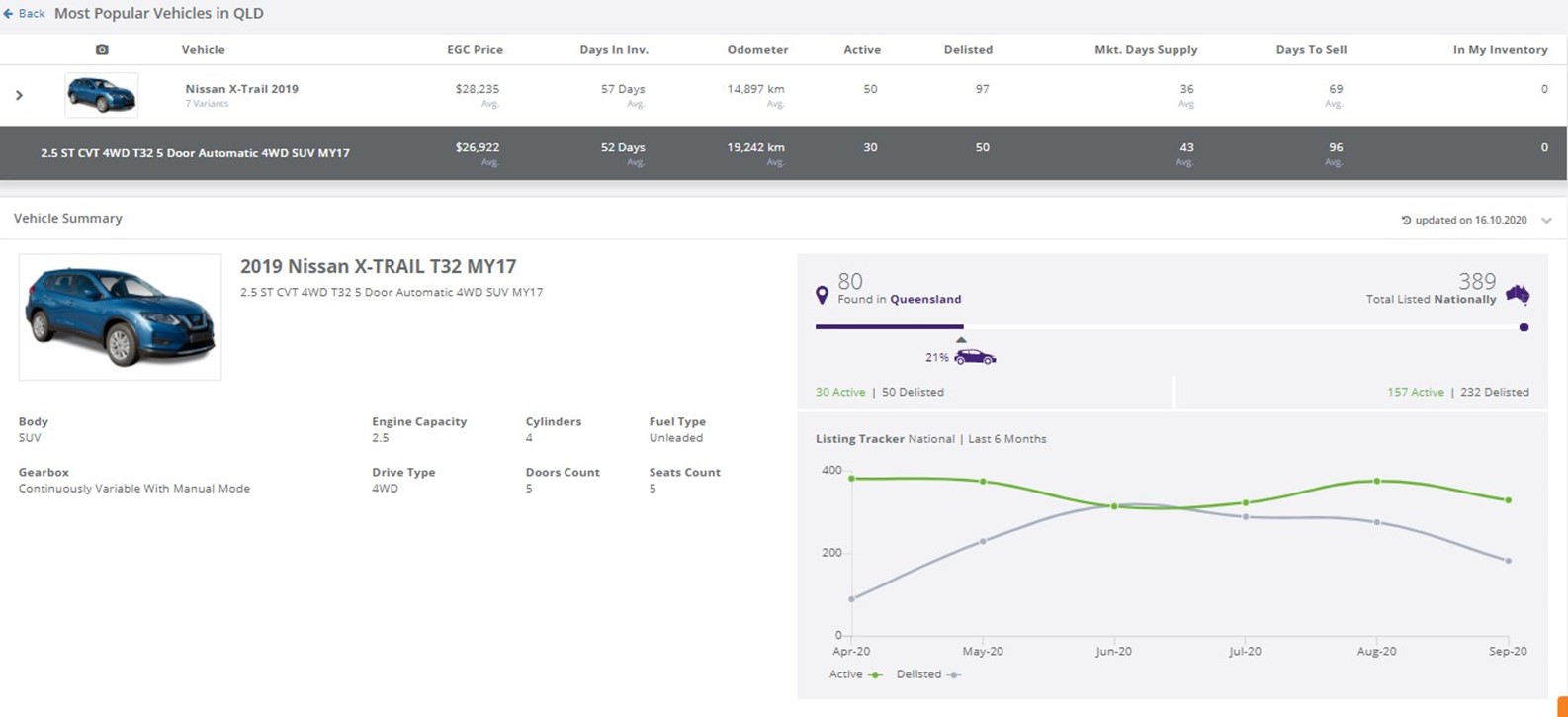Toggle the Delisted series in chart legend
1568x717 pixels.
click(927, 674)
